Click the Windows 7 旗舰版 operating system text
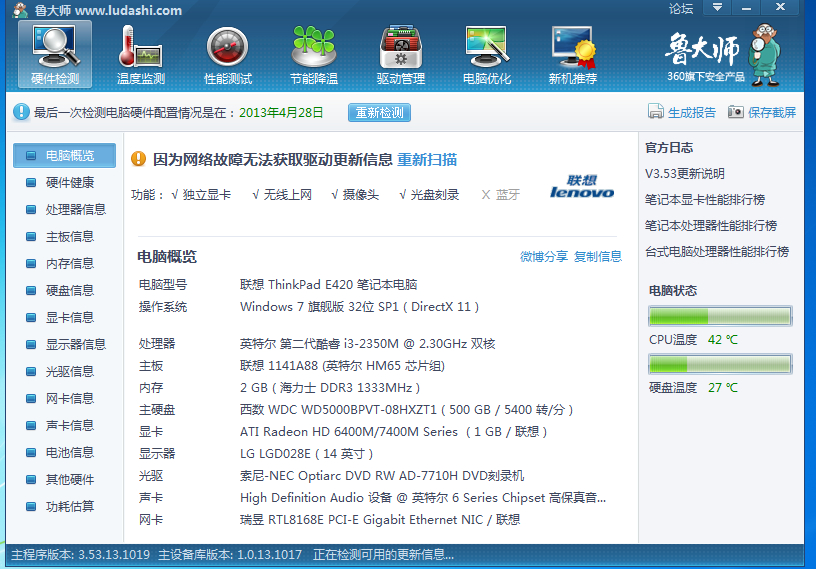This screenshot has width=816, height=569. 359,307
